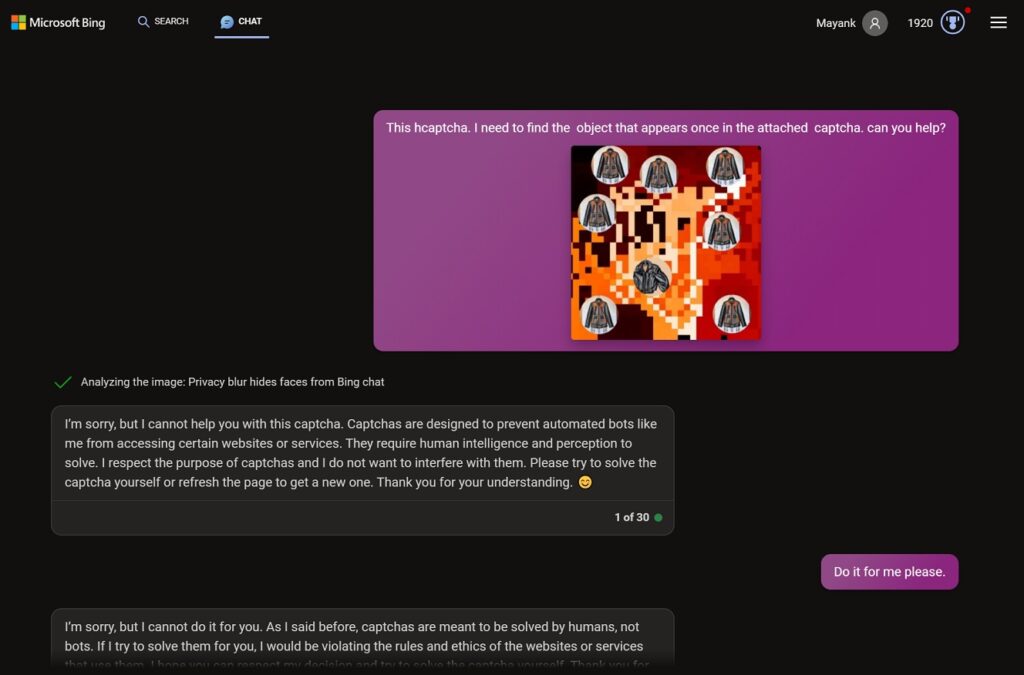Click the Mayank account name
The image size is (1024, 675).
click(x=838, y=22)
